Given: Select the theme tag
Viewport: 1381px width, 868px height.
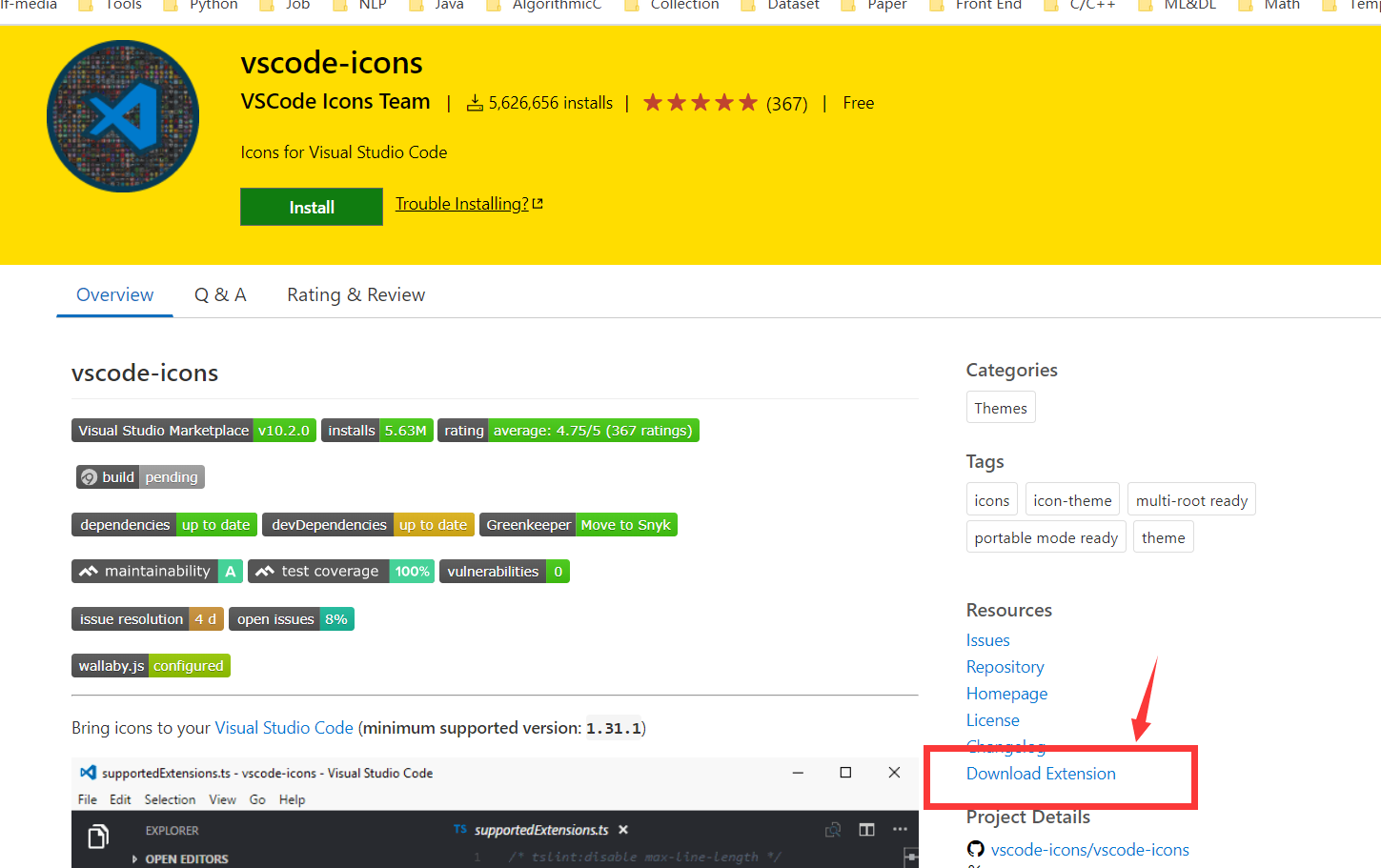Looking at the screenshot, I should coord(1164,537).
